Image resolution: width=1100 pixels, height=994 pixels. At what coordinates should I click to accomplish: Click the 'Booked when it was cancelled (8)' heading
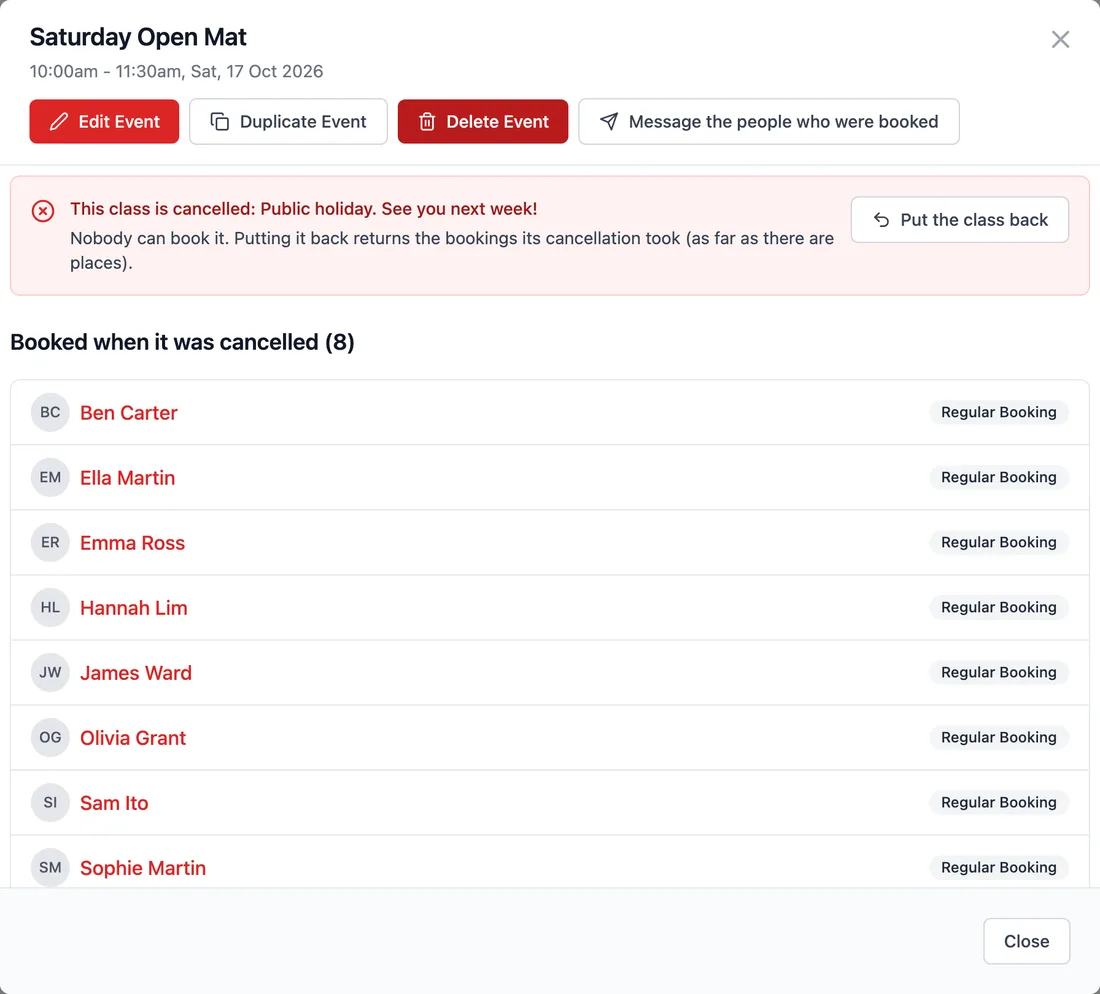[x=182, y=342]
